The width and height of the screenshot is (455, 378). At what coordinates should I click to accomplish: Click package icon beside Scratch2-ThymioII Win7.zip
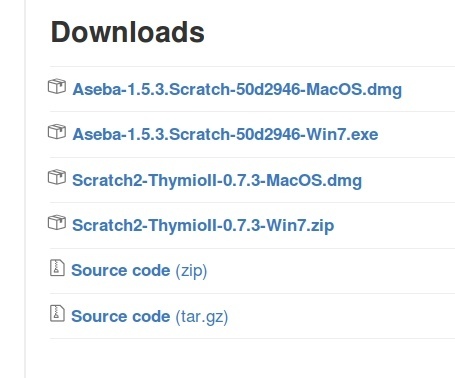click(x=57, y=222)
